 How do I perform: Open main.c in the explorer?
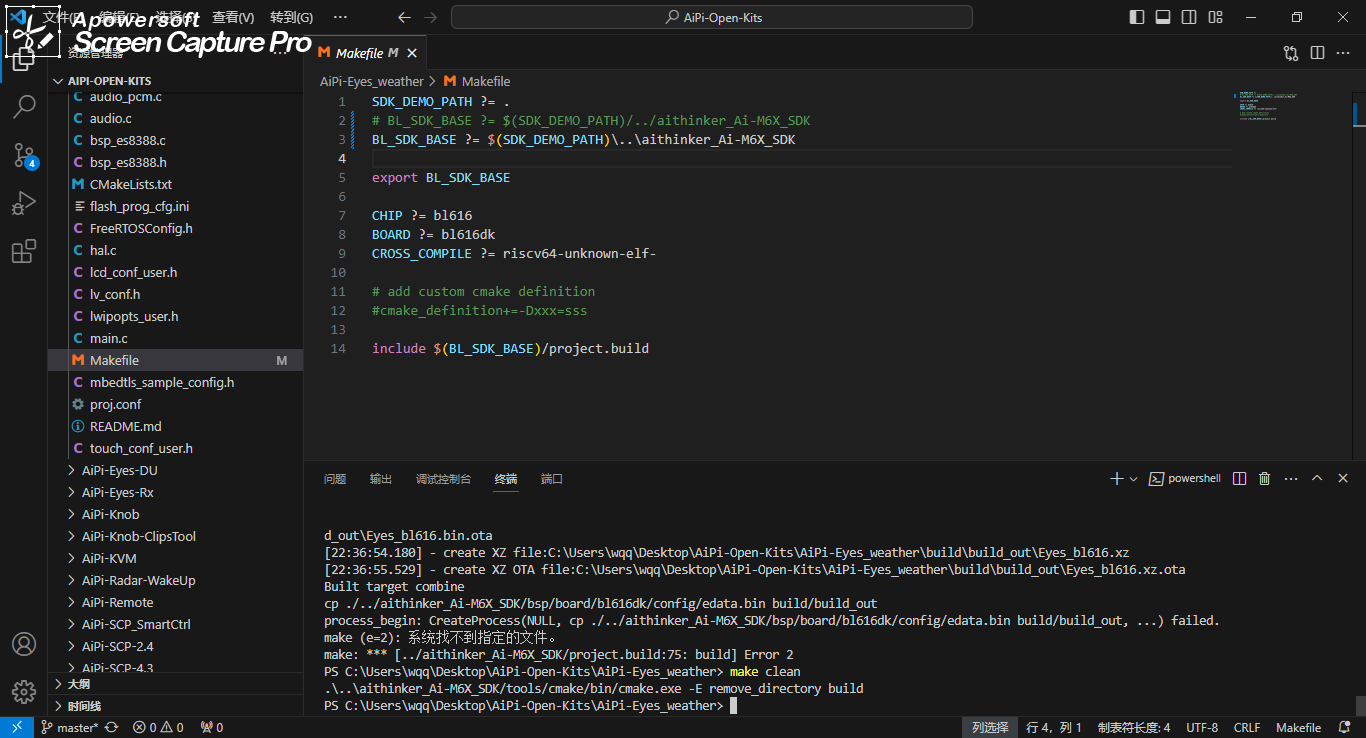[175, 338]
